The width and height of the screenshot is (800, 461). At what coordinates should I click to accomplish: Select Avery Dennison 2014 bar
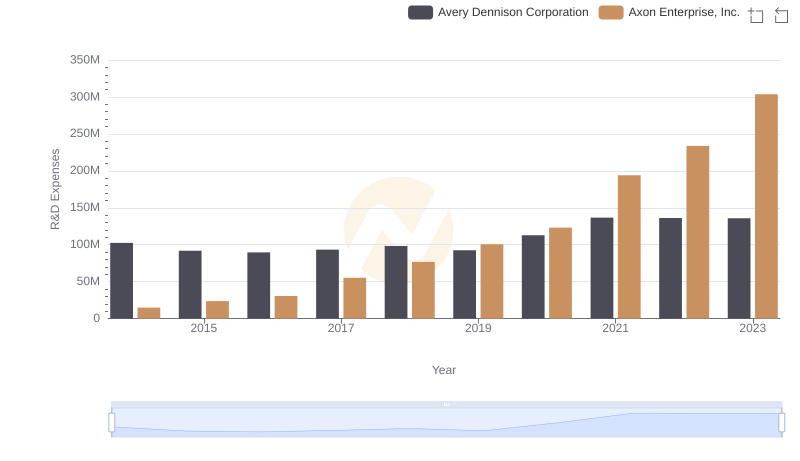pos(121,280)
